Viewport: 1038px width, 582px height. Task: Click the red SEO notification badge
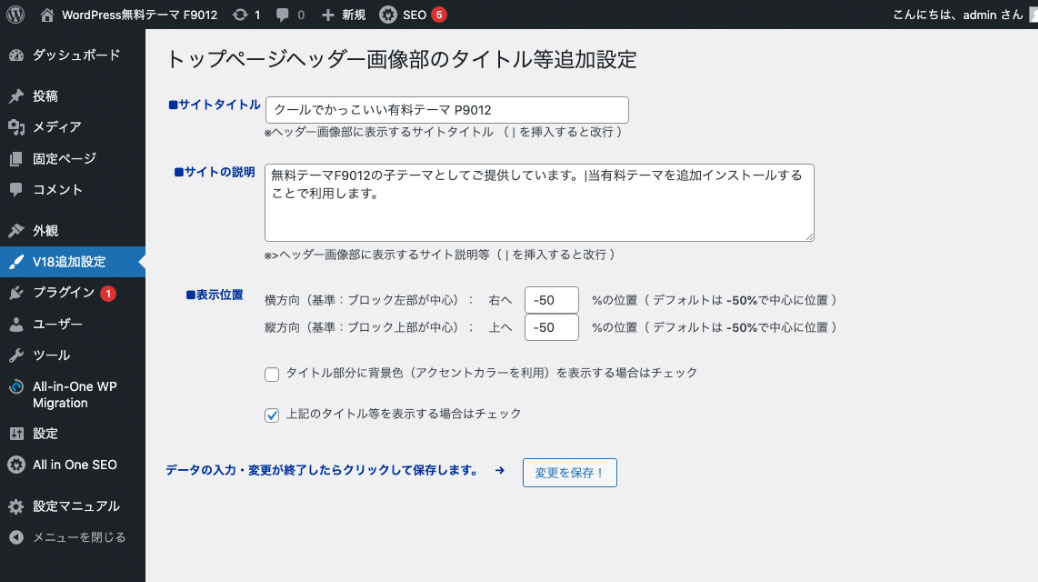(x=439, y=15)
